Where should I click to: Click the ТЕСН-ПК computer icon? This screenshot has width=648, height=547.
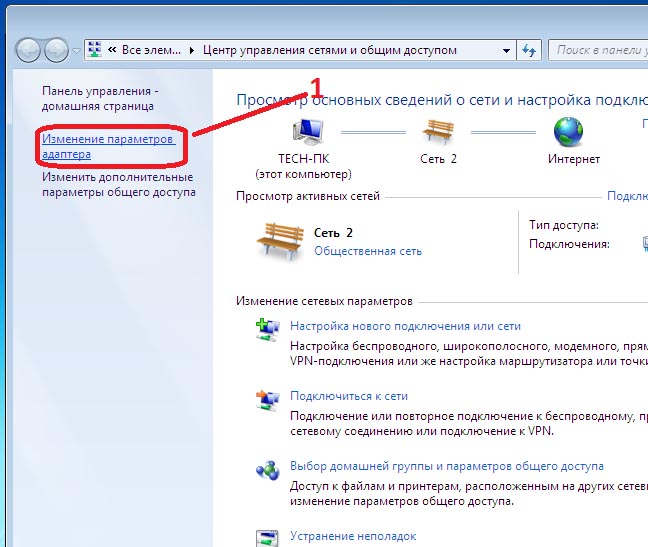pos(308,131)
